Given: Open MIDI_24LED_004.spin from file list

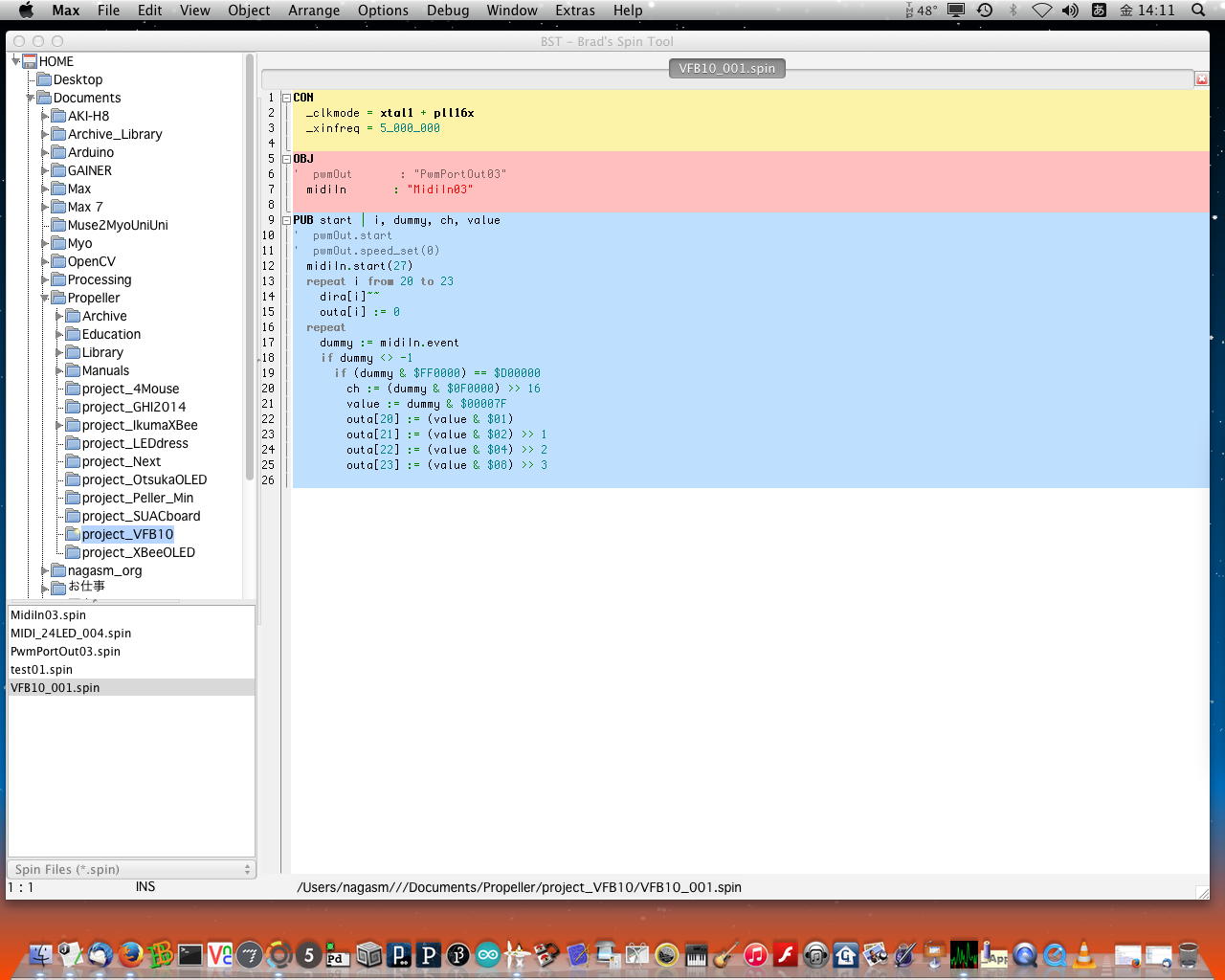Looking at the screenshot, I should [71, 634].
